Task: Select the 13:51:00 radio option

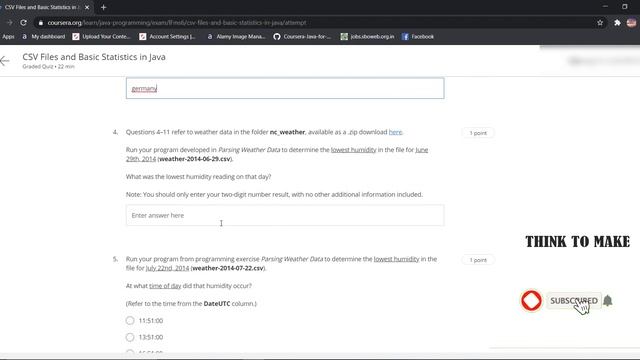Action: pyautogui.click(x=130, y=337)
